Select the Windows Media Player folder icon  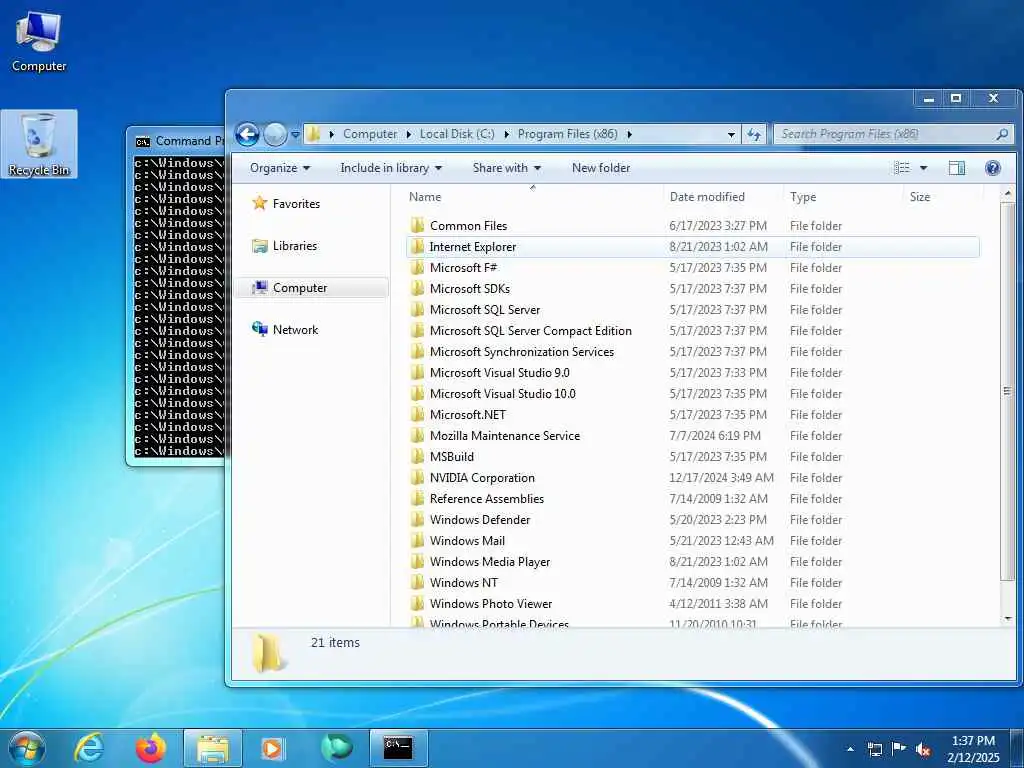coord(417,562)
